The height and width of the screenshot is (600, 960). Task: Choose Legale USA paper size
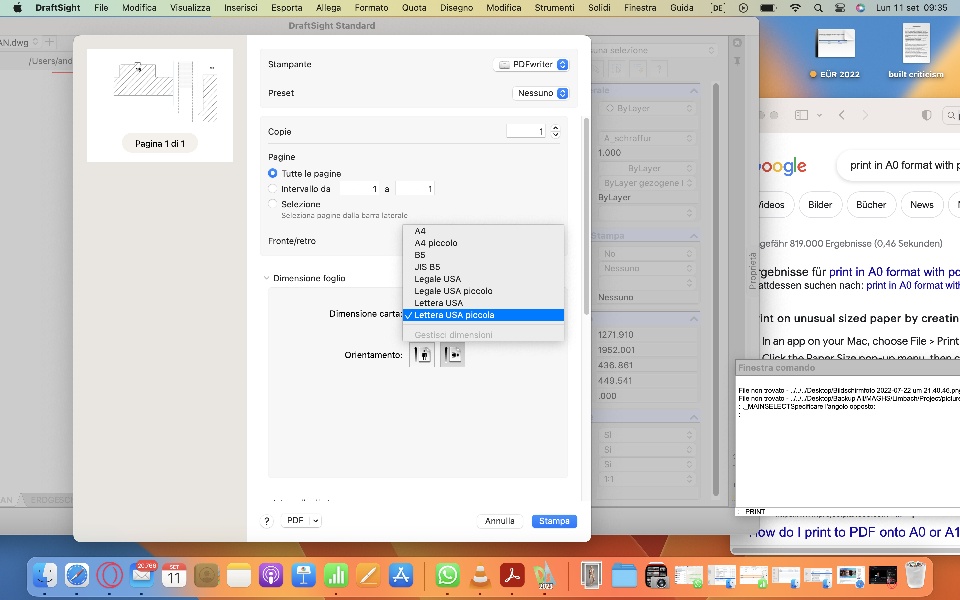pyautogui.click(x=483, y=279)
